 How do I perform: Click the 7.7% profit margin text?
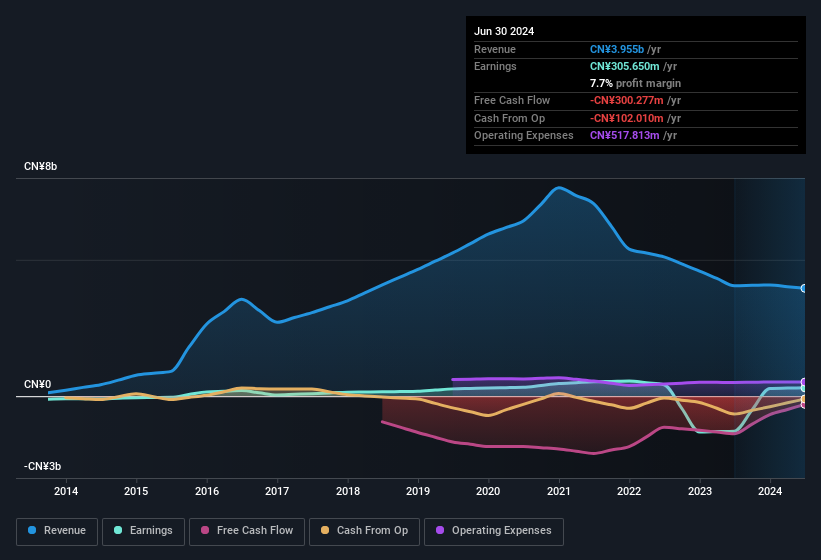click(635, 84)
